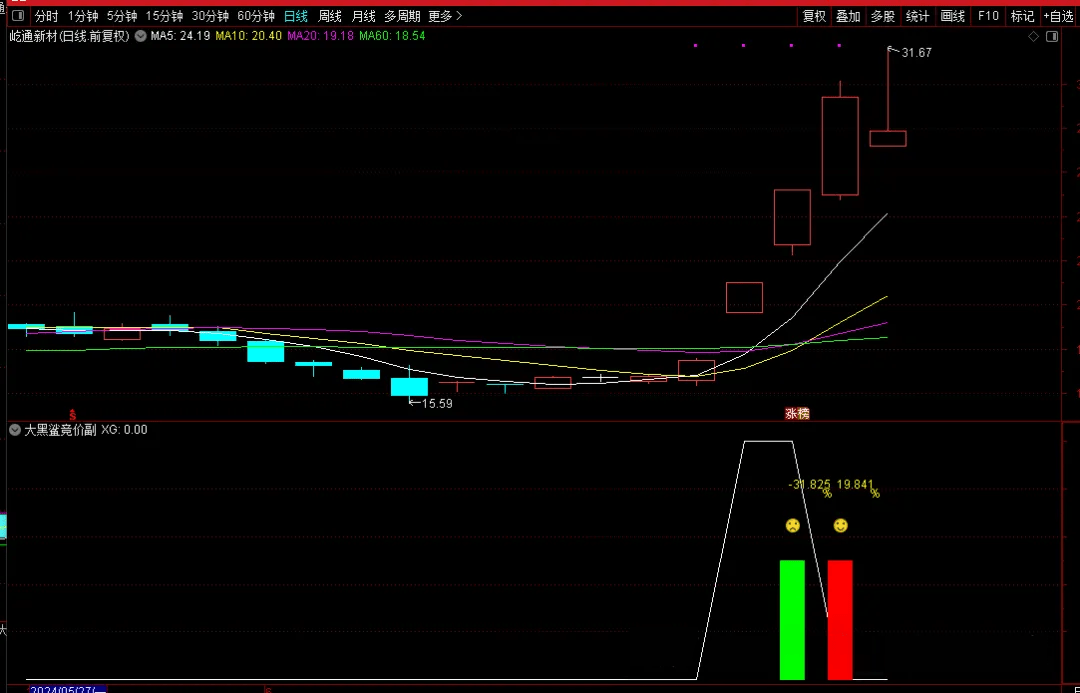Viewport: 1080px width, 693px height.
Task: Expand the 更多 periods menu
Action: pyautogui.click(x=445, y=16)
